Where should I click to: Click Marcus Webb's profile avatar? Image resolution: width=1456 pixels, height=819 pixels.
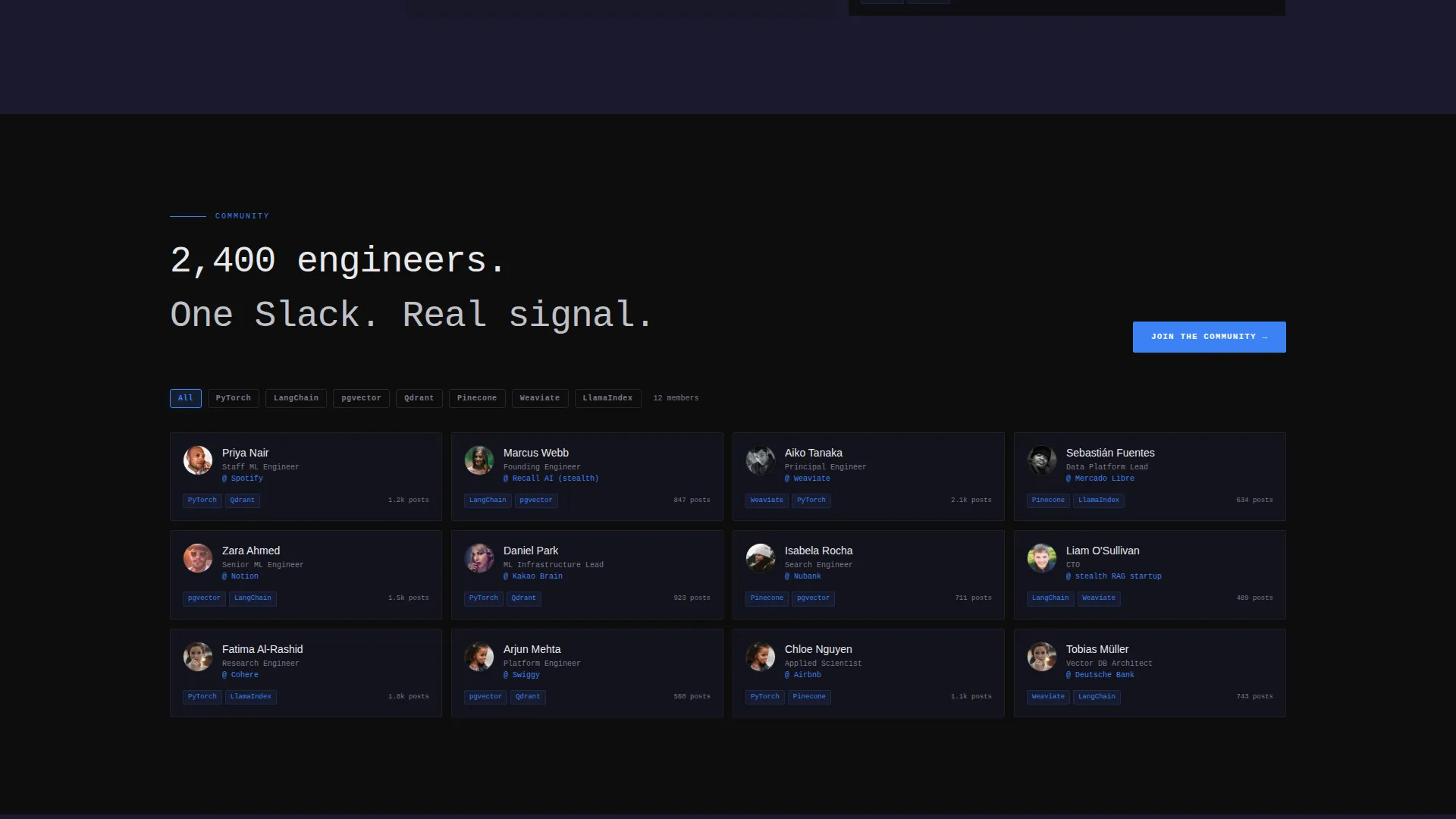479,460
